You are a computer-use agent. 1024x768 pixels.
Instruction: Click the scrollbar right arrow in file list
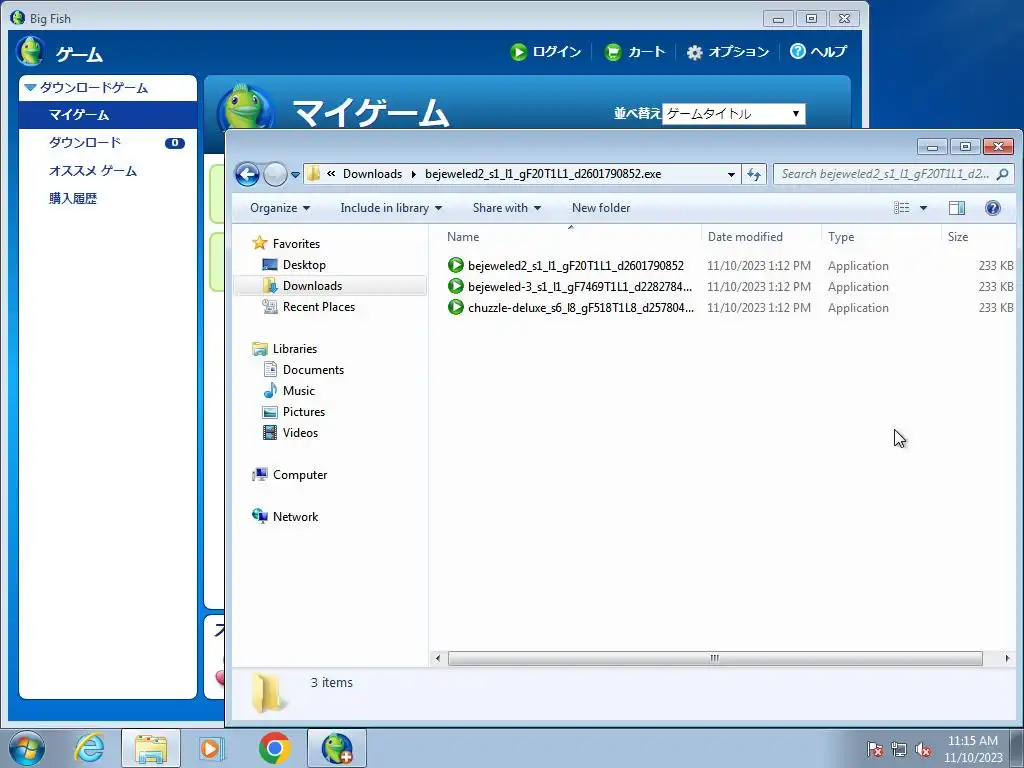pyautogui.click(x=1007, y=658)
